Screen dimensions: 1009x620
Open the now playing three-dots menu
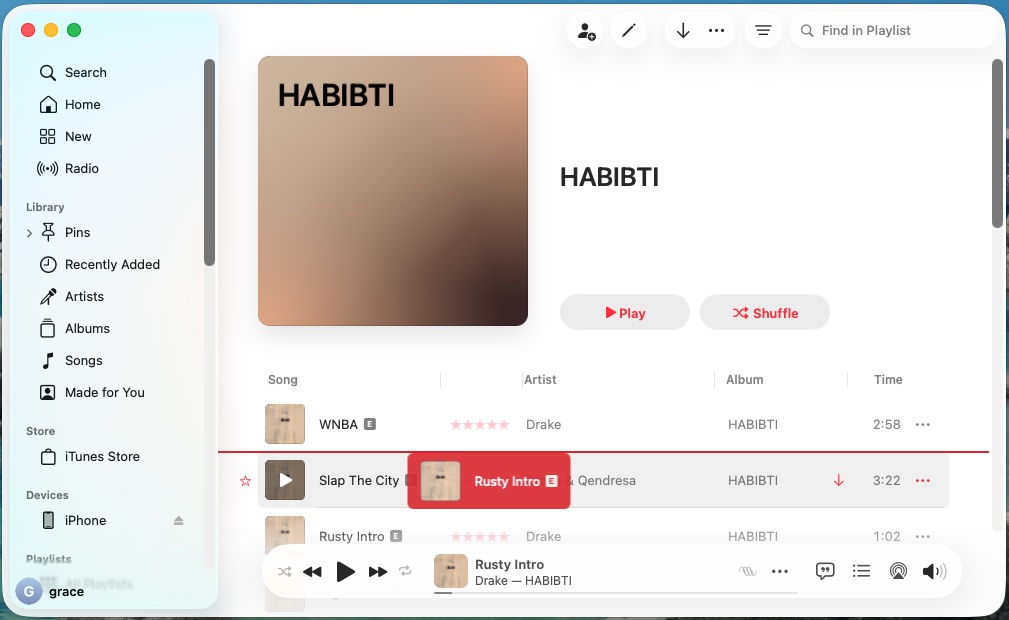click(x=780, y=571)
